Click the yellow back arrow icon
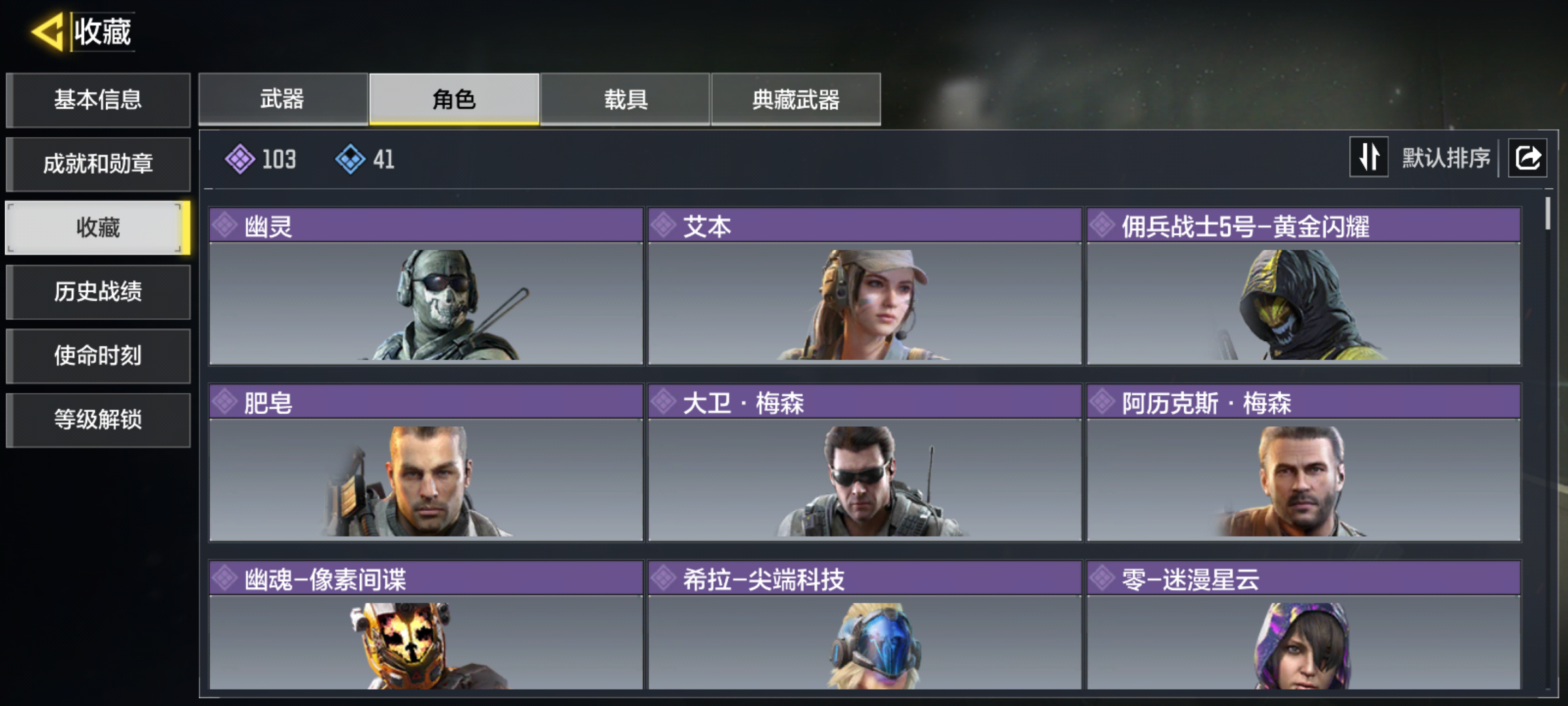 (48, 31)
